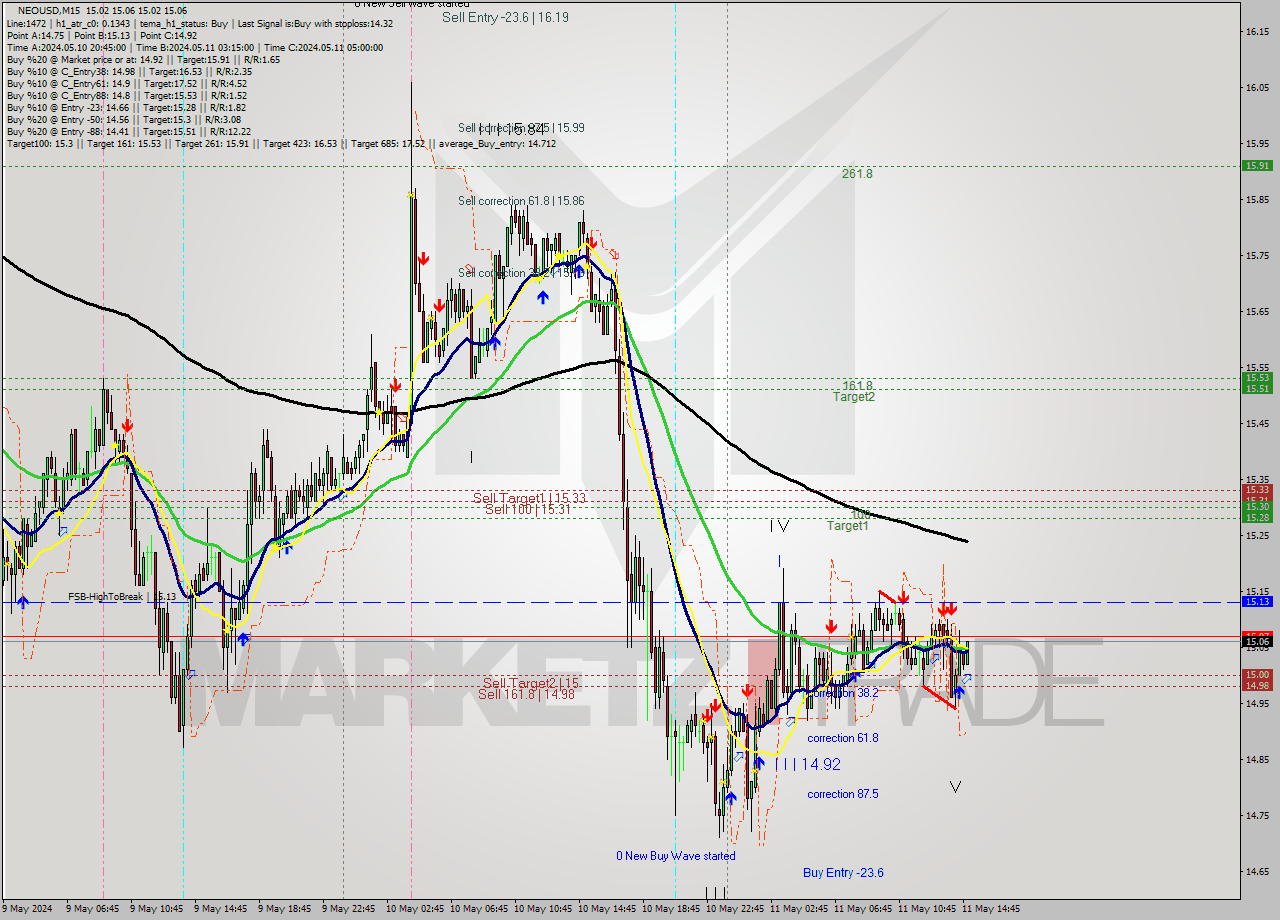This screenshot has width=1280, height=920.
Task: Select the Target2 label on the chart
Action: [x=854, y=397]
